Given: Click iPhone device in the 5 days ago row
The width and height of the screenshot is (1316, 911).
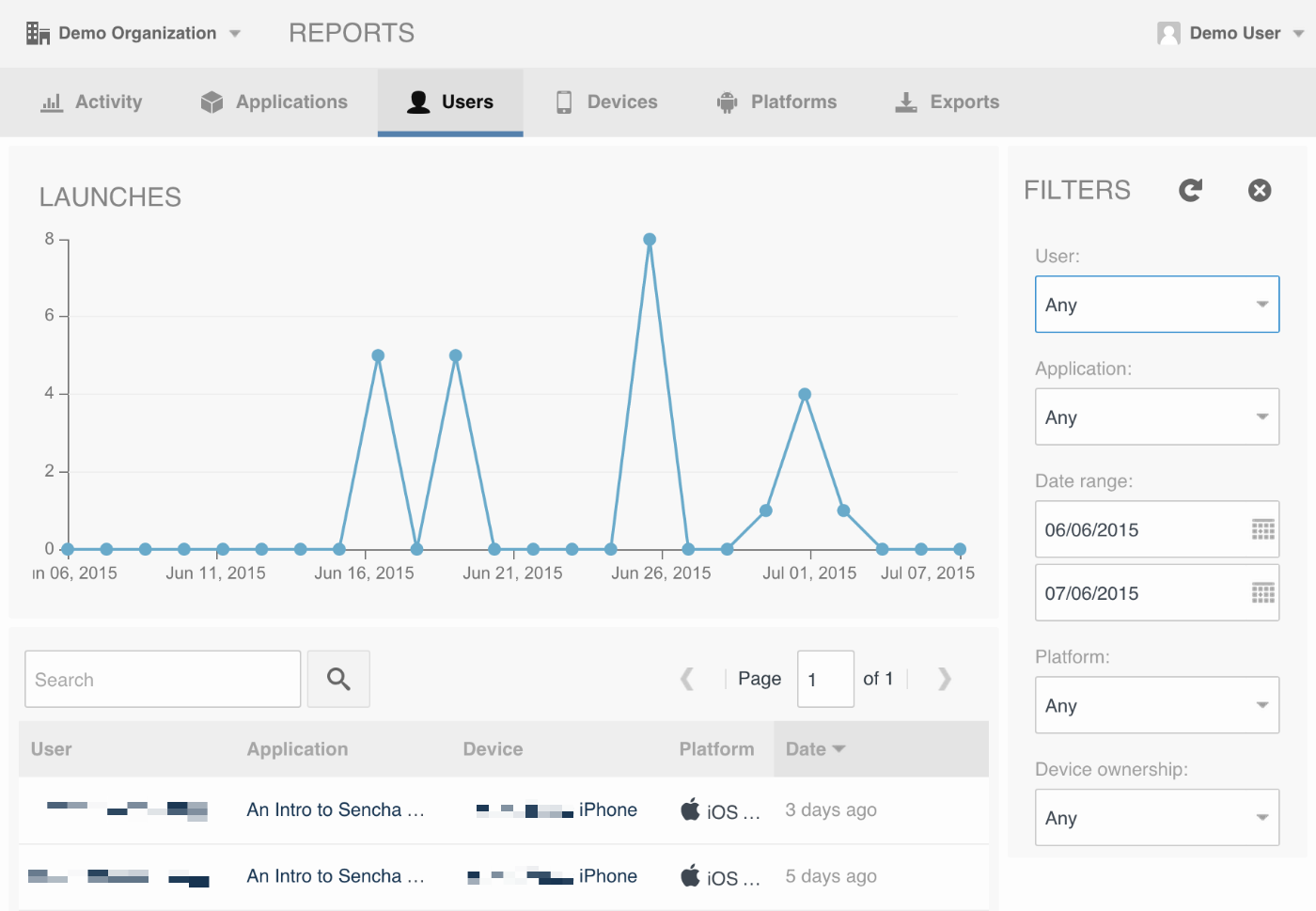Looking at the screenshot, I should coord(608,876).
